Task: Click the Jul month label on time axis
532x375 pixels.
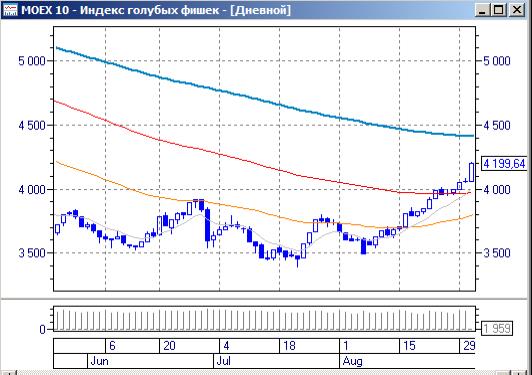Action: [224, 361]
